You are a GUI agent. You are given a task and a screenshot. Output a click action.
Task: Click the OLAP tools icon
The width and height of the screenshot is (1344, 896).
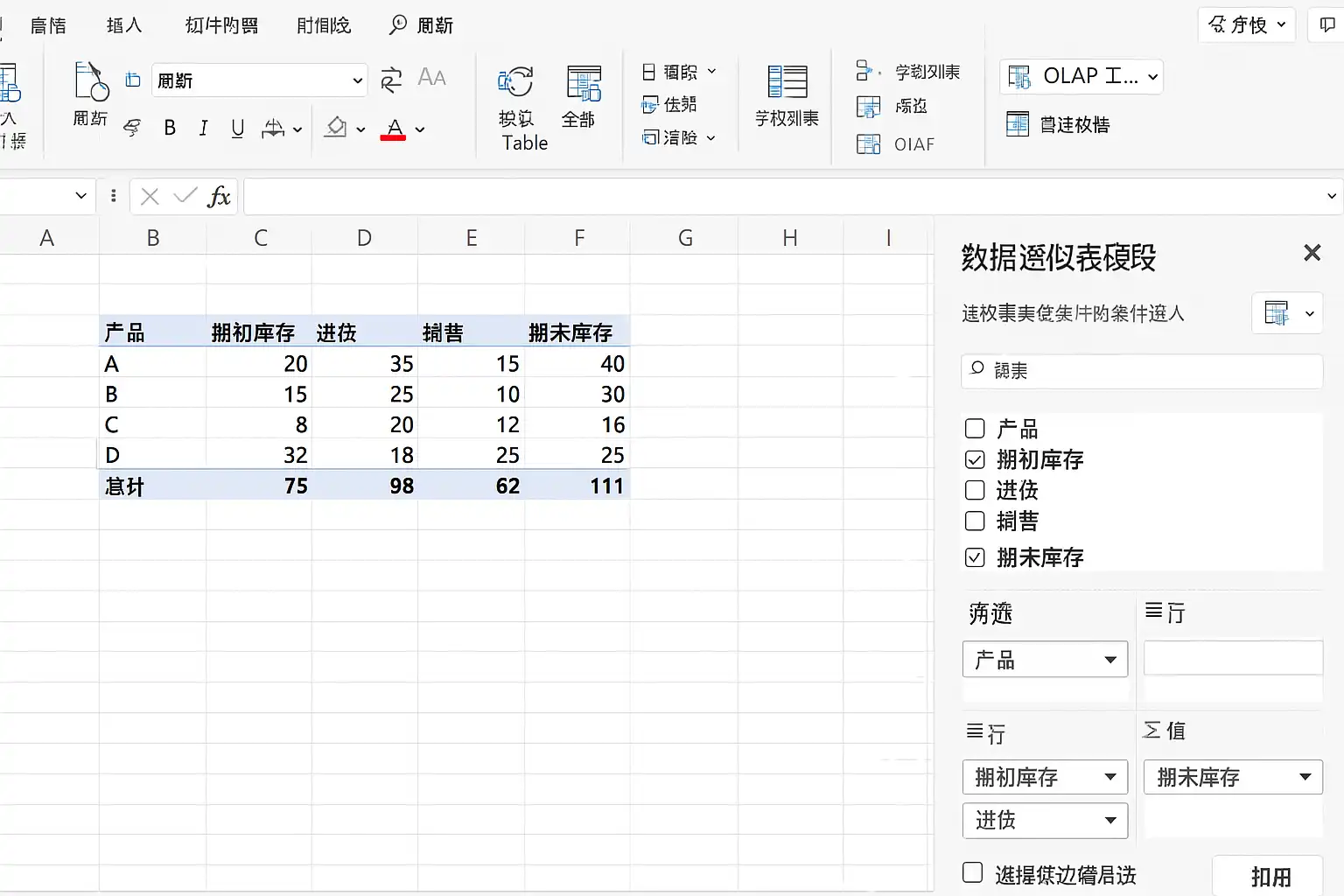pos(1020,77)
